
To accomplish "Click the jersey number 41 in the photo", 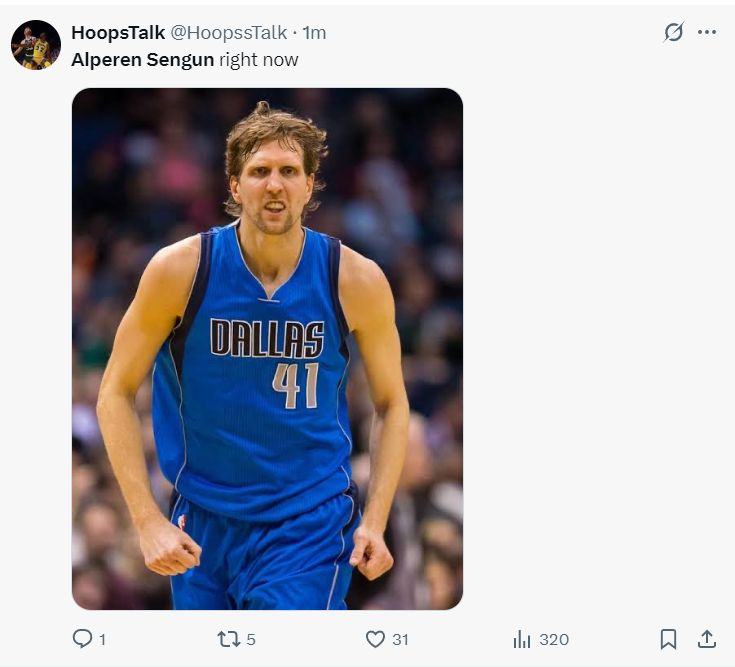I will click(295, 385).
